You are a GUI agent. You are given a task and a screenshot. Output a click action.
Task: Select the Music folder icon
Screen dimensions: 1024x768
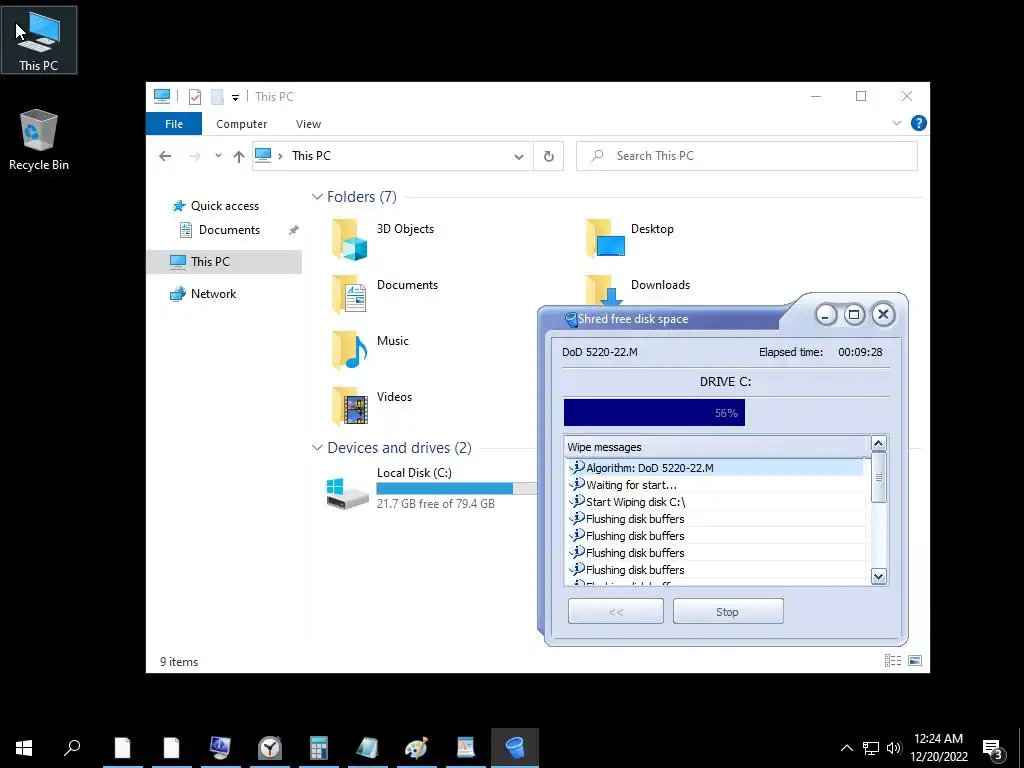349,351
